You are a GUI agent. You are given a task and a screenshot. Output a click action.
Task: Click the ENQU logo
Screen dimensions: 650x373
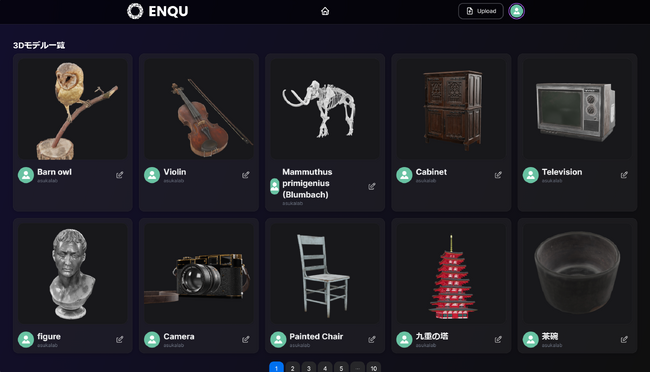[158, 11]
